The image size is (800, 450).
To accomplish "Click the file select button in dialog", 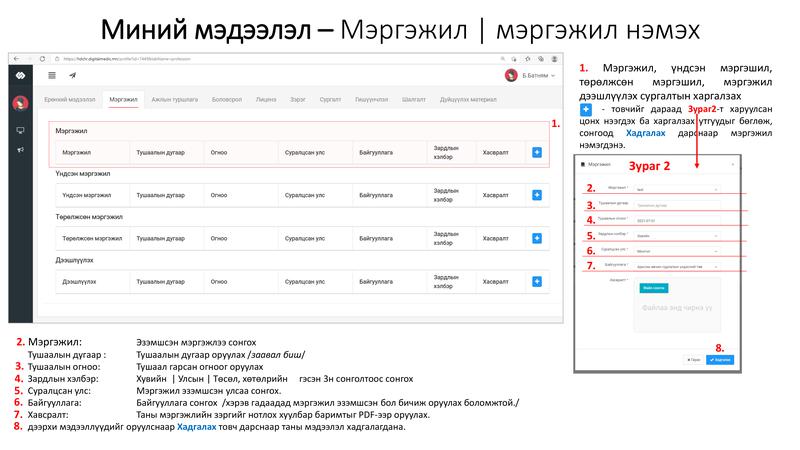I will pos(656,287).
